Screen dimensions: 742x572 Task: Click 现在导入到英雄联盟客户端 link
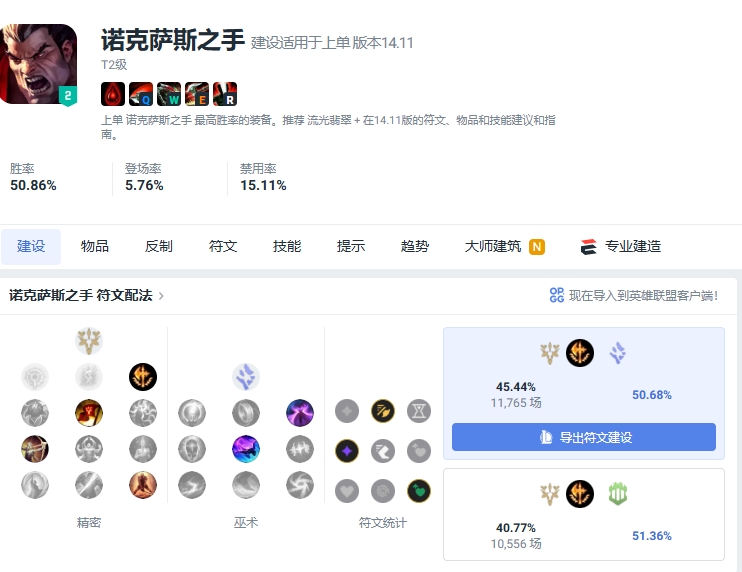click(x=634, y=296)
